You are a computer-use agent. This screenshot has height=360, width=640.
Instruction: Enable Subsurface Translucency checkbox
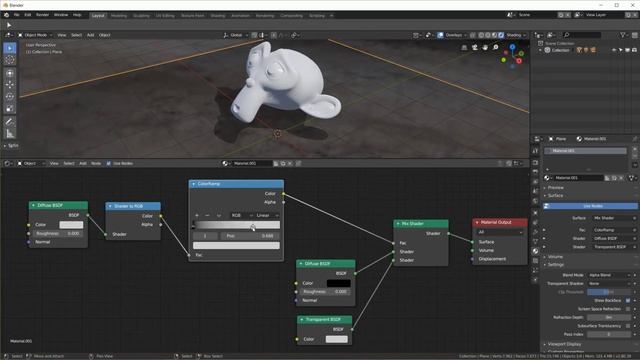tap(628, 326)
